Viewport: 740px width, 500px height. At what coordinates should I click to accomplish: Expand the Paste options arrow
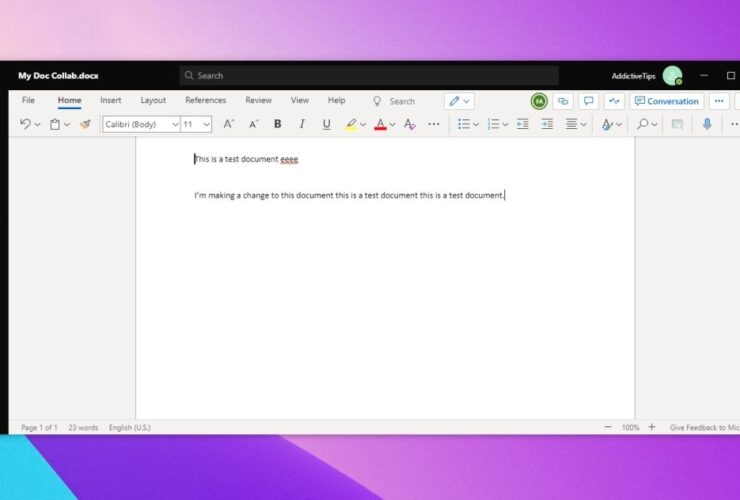point(67,125)
